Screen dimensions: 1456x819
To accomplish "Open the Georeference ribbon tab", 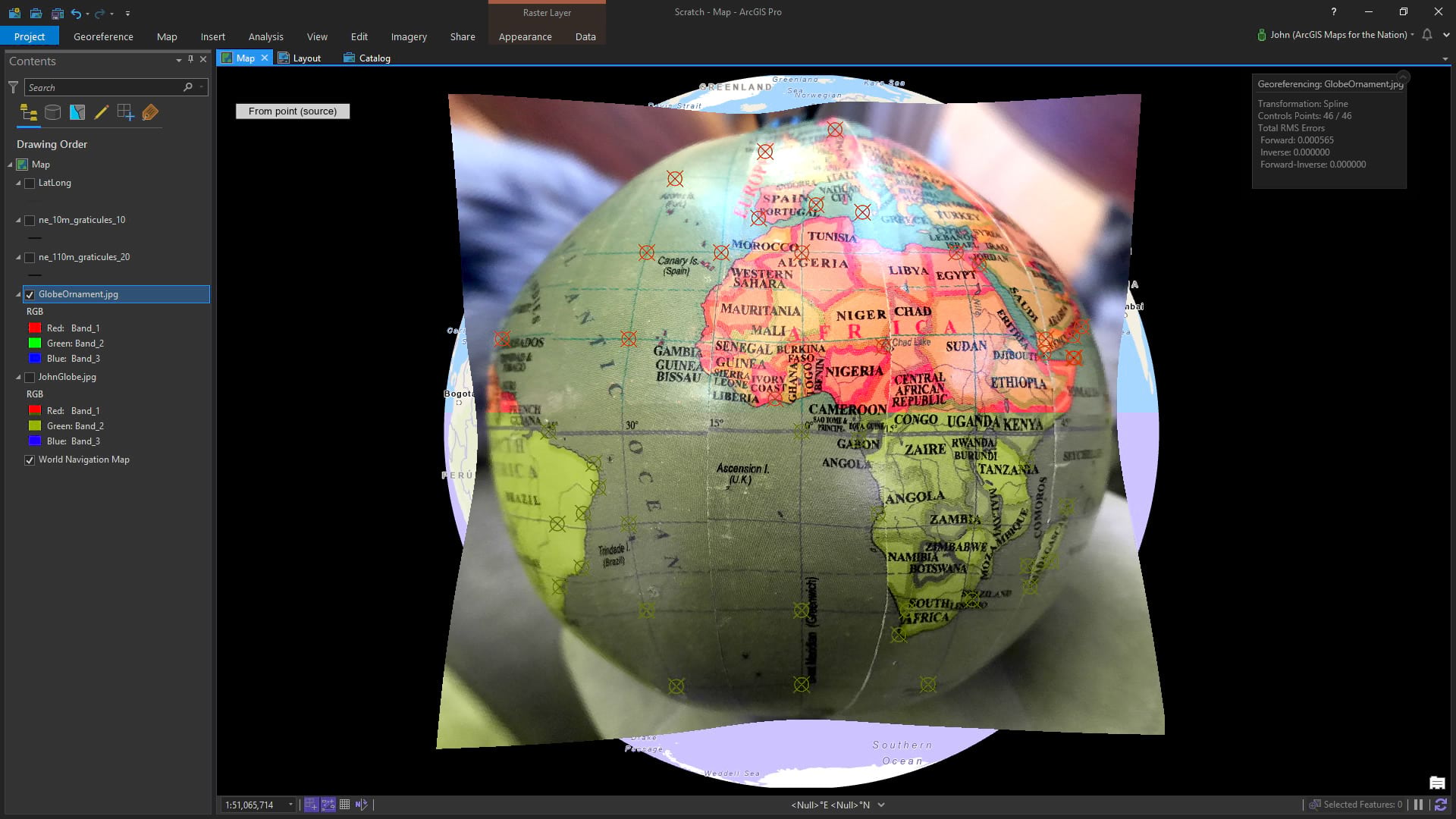I will (103, 36).
